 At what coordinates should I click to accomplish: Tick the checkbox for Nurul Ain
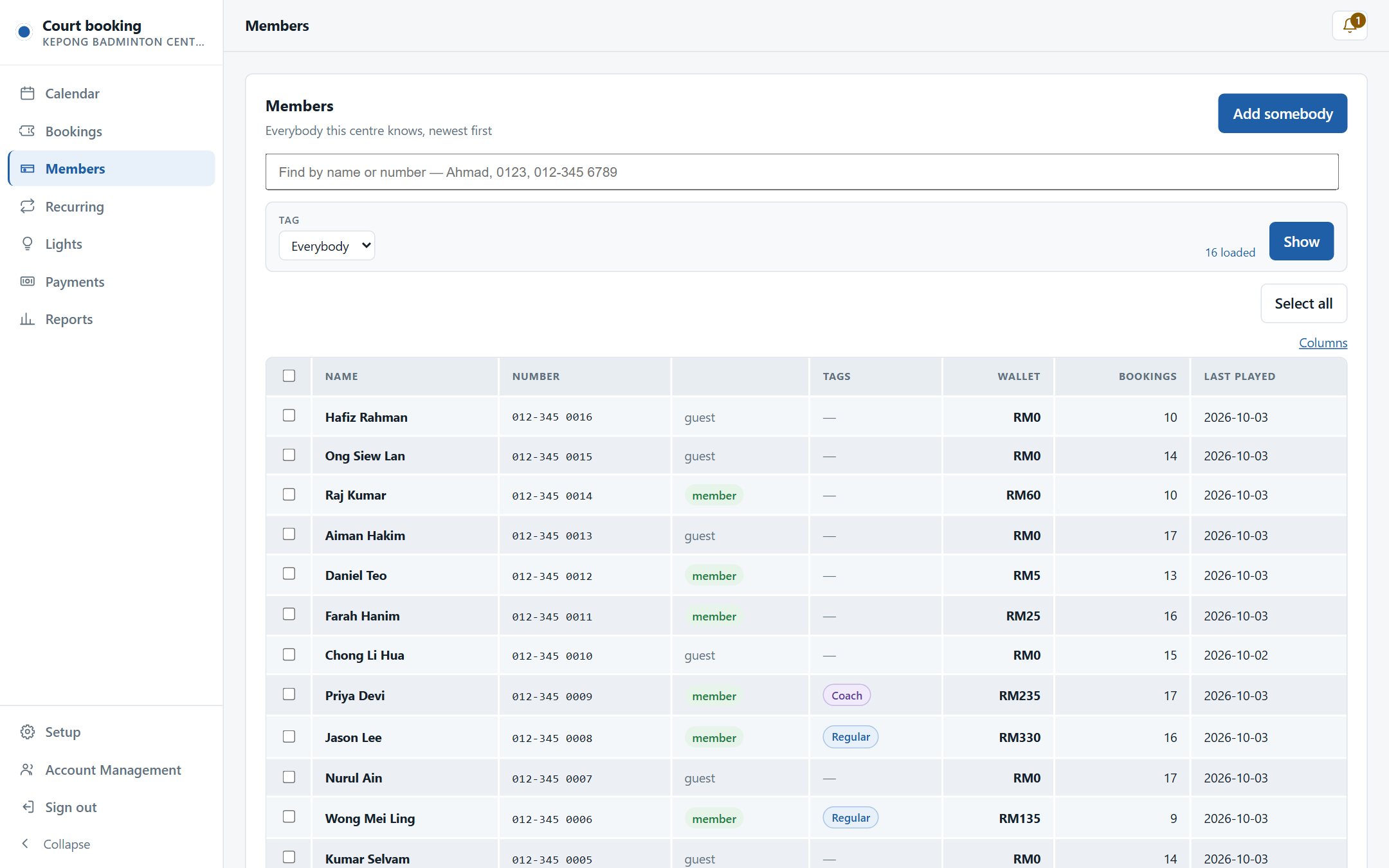289,777
